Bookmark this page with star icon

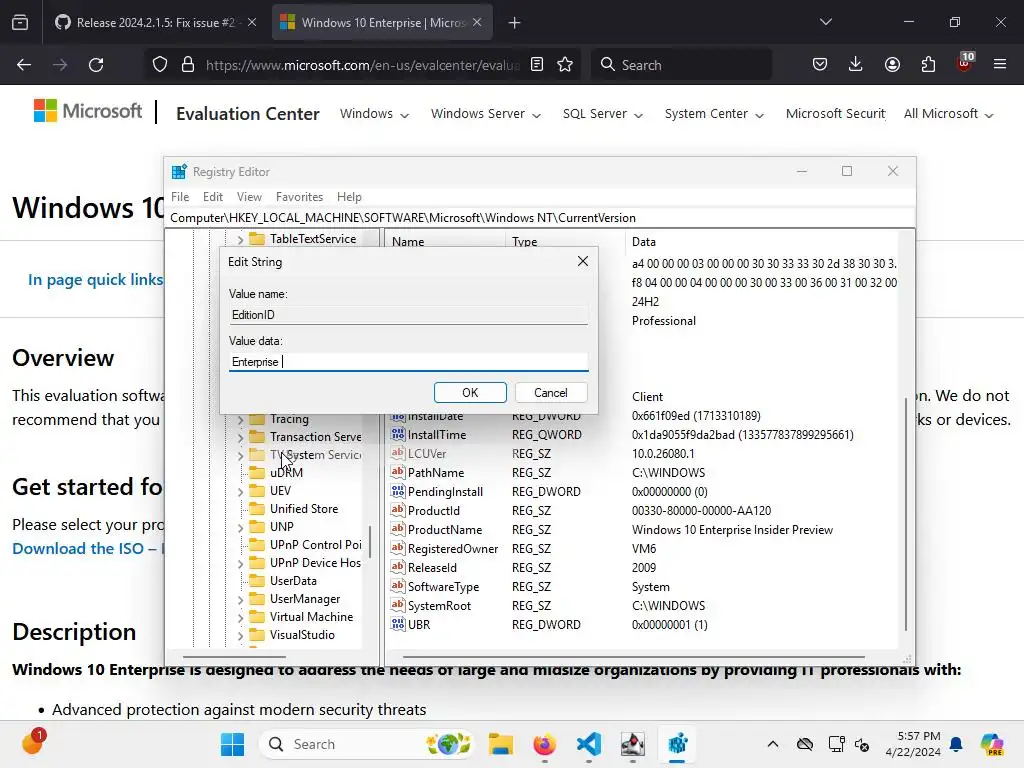click(565, 65)
